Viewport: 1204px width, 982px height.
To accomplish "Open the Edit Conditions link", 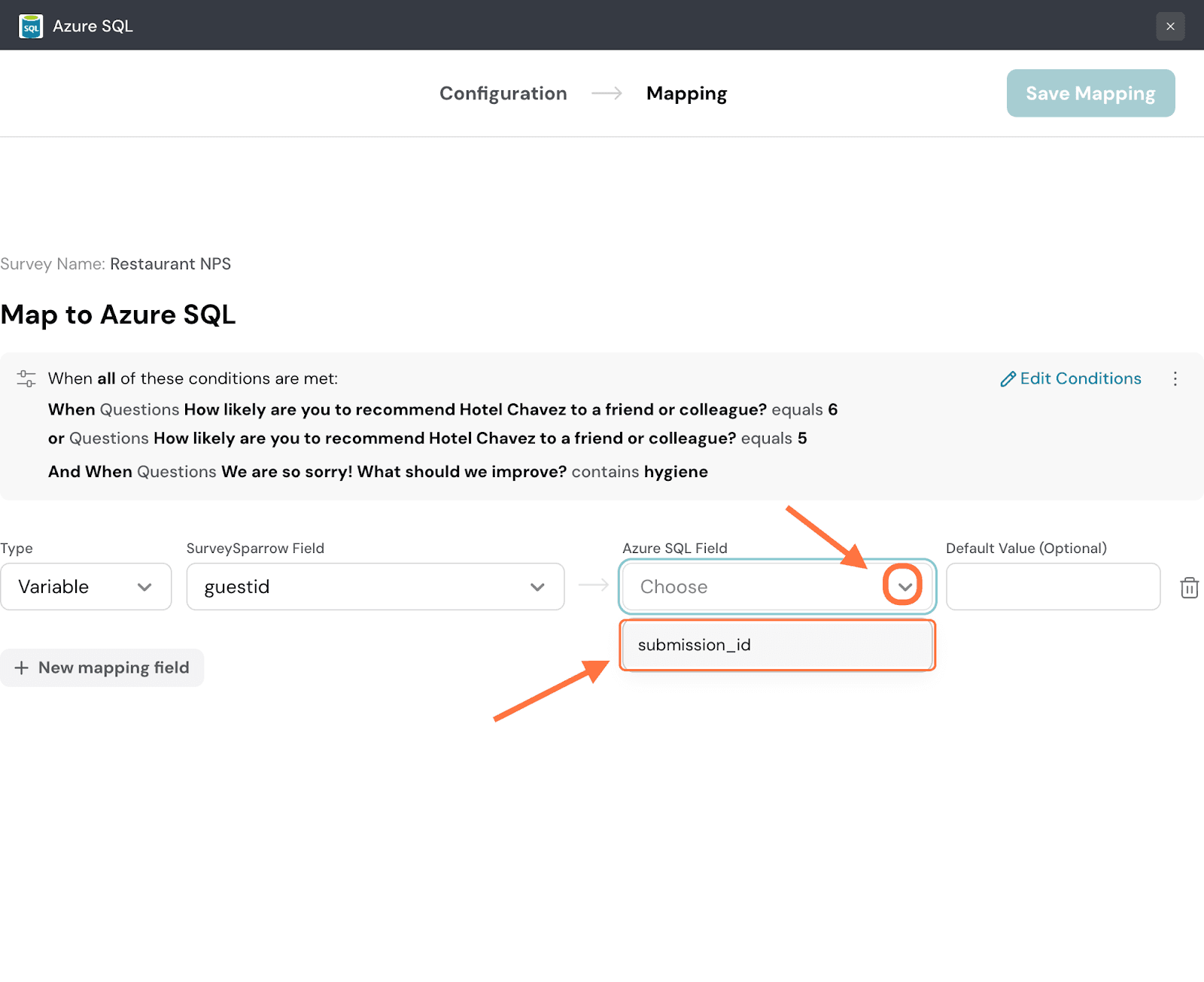I will 1080,379.
